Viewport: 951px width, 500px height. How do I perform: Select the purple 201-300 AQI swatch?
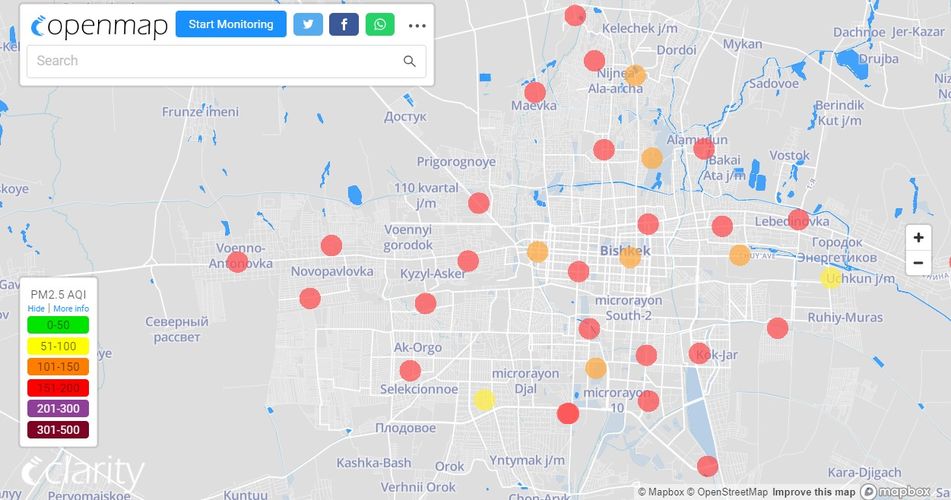[58, 408]
